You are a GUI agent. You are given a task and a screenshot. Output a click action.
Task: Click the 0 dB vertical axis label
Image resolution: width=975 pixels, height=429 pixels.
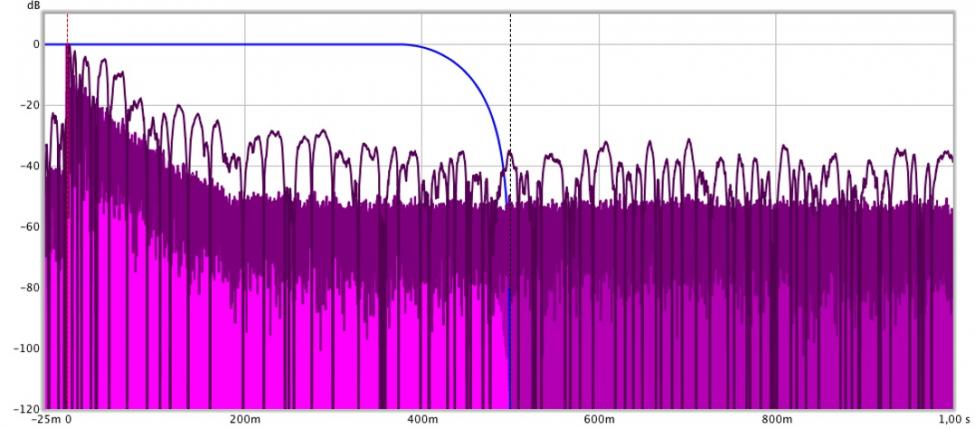point(36,45)
